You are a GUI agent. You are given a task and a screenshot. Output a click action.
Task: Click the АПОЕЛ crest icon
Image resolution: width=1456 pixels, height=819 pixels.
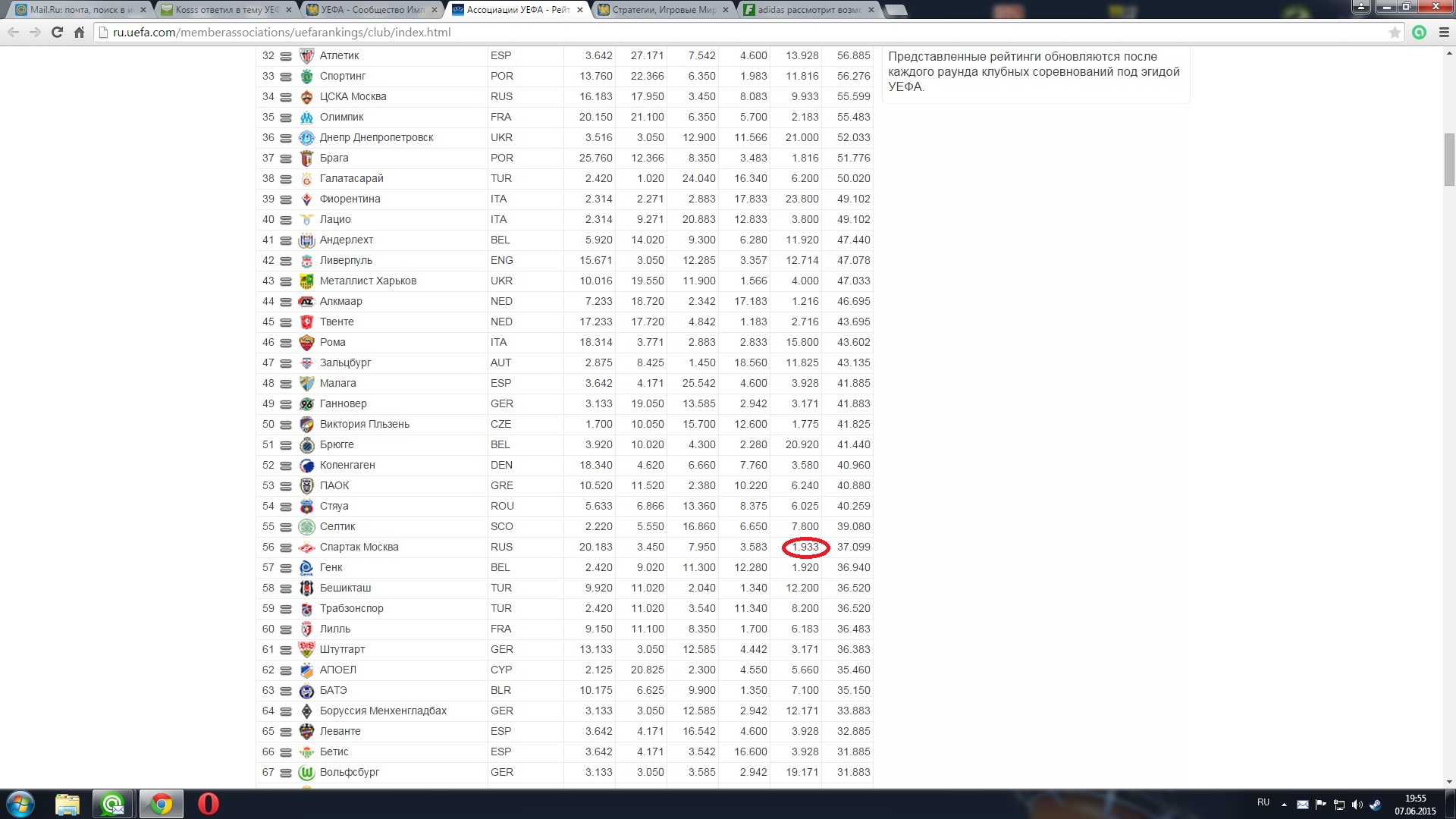coord(306,670)
